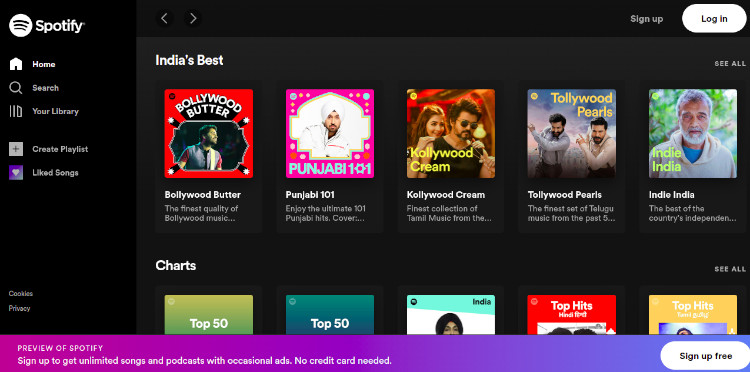The height and width of the screenshot is (372, 750).
Task: Open the yellow Top Hits Tamil cover
Action: pyautogui.click(x=693, y=315)
